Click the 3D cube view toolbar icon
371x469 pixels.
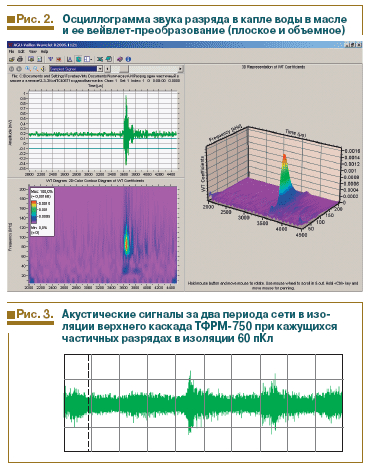click(x=79, y=59)
